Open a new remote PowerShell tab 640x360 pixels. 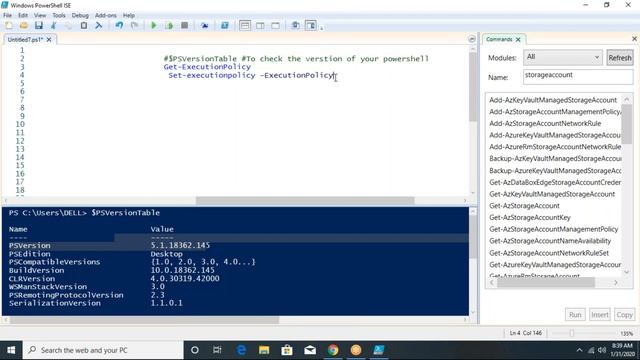204,26
